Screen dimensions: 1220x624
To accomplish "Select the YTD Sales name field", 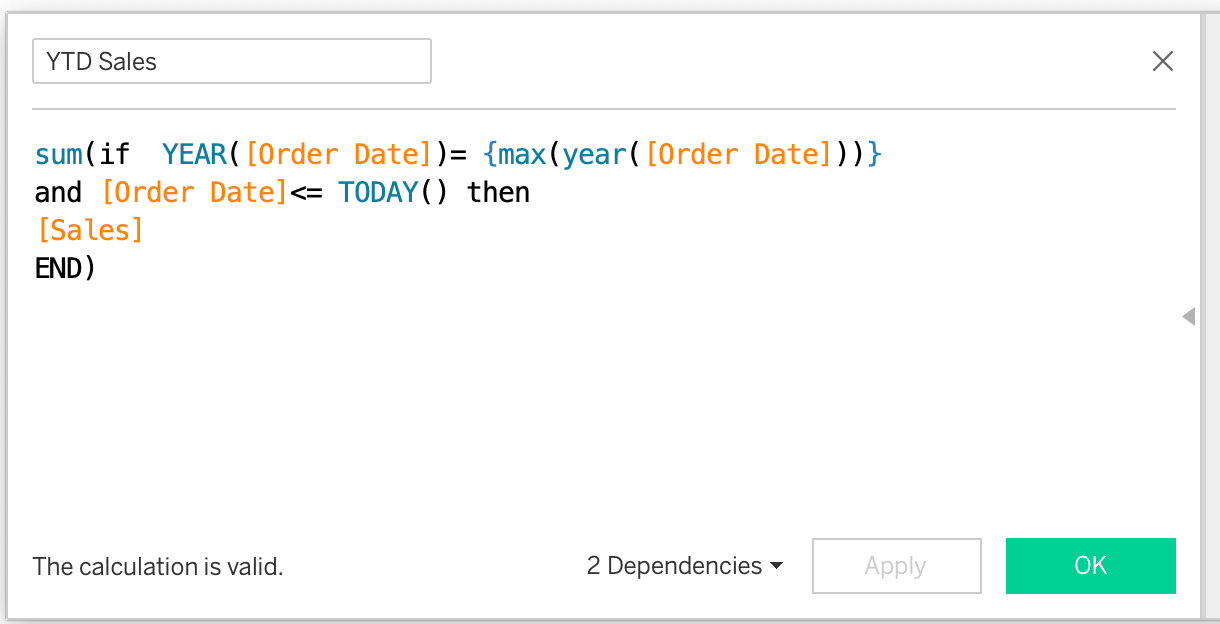I will [x=230, y=61].
